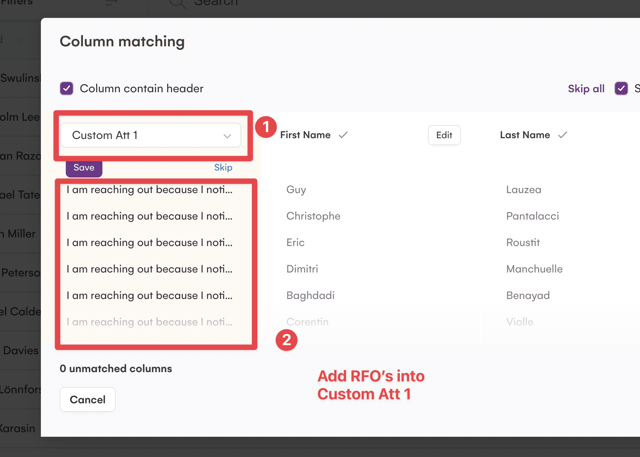This screenshot has height=457, width=640.
Task: Select the First Name column header
Action: pos(305,135)
